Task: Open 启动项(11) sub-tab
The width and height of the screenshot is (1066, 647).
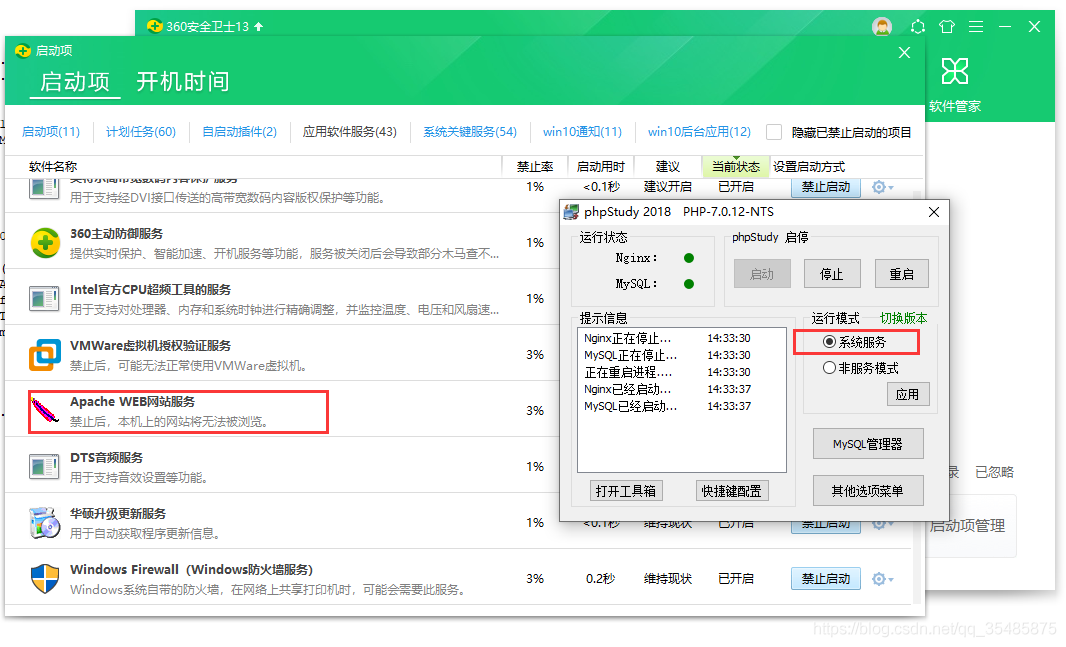Action: [50, 132]
